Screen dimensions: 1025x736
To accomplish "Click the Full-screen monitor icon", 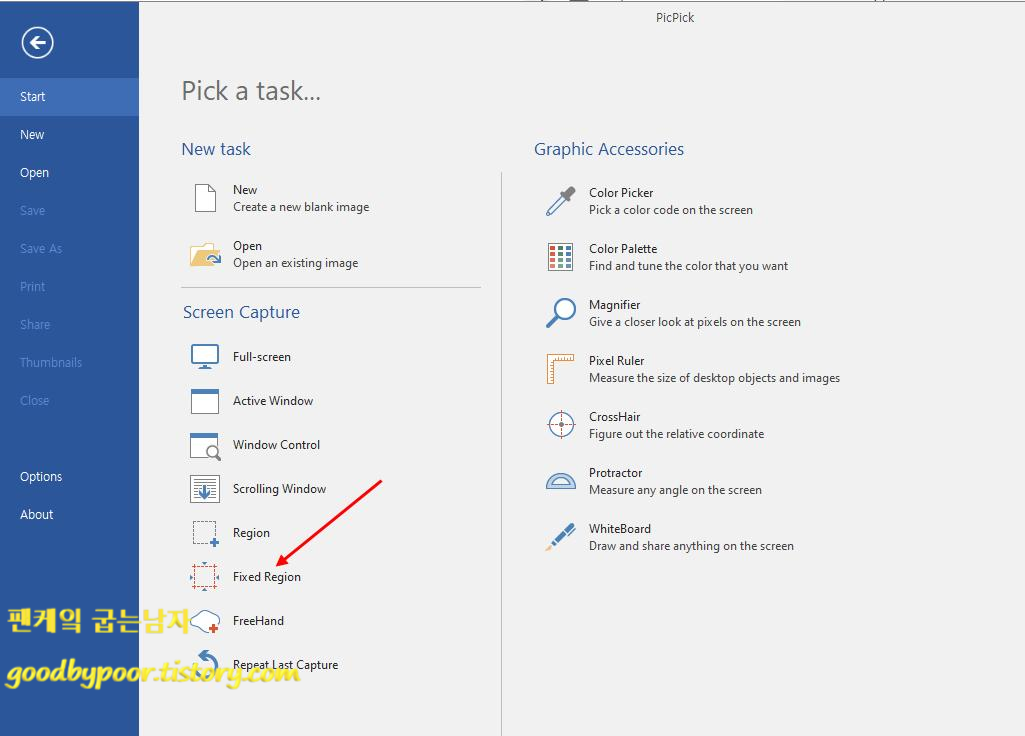I will coord(205,357).
